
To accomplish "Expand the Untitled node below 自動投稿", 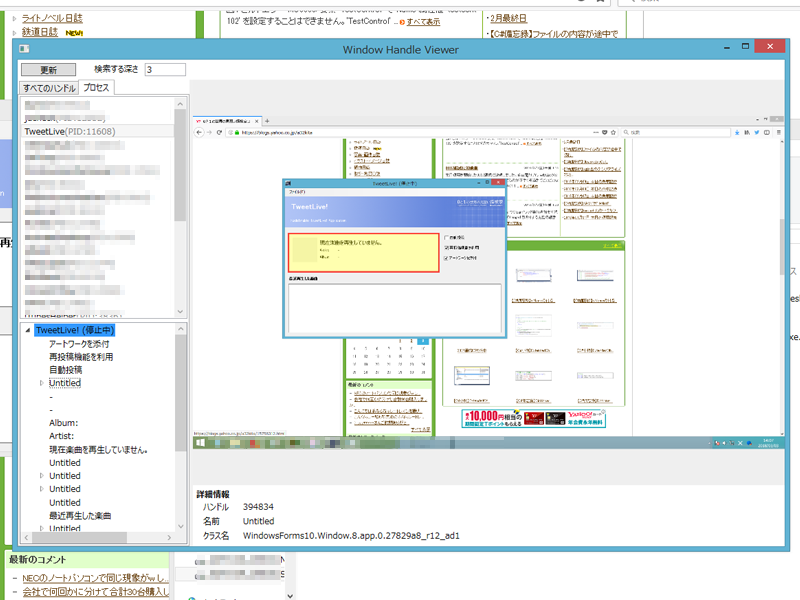I will point(41,383).
